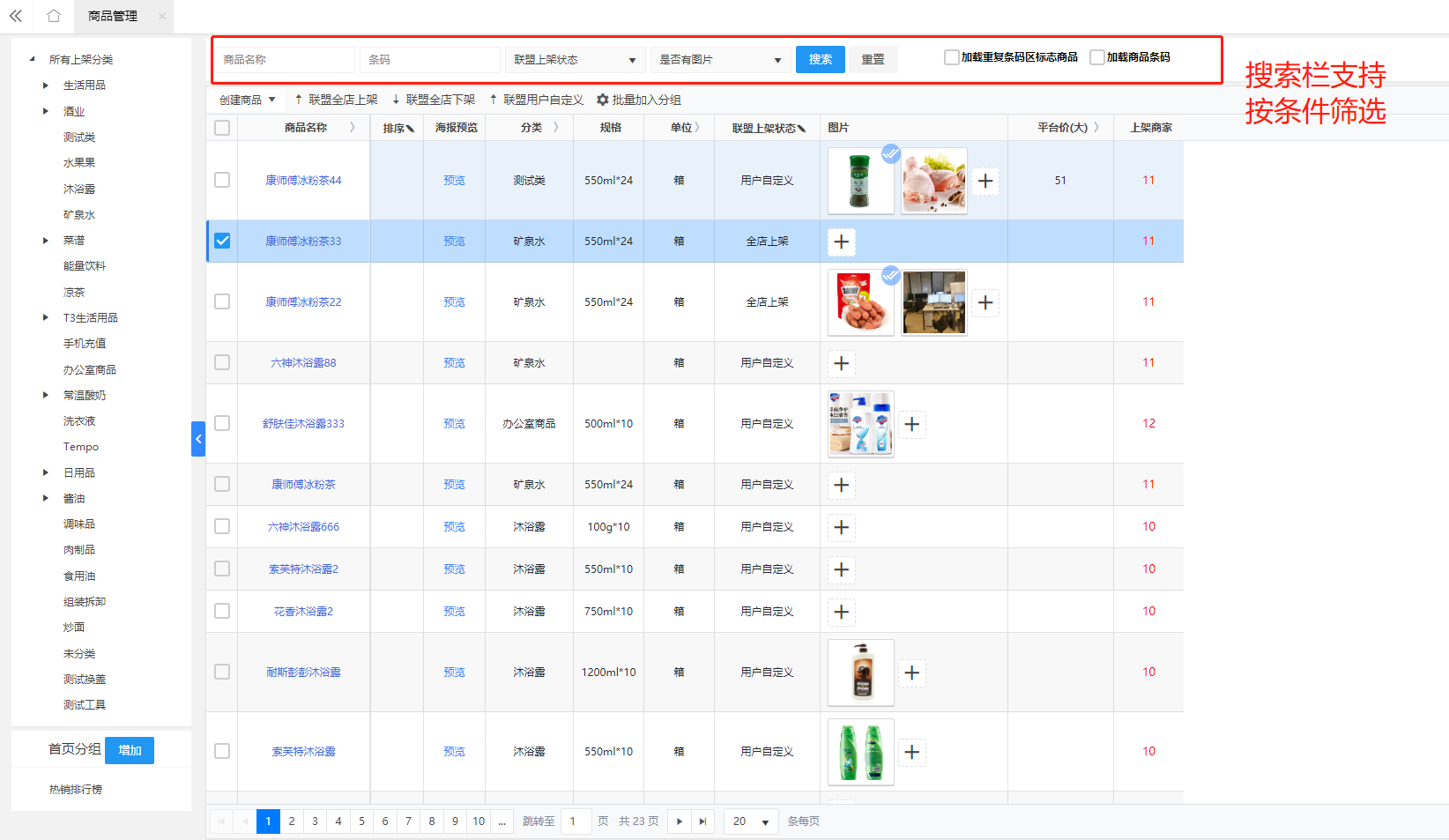Click the batch add to group gear icon
Viewport: 1449px width, 840px height.
click(x=603, y=100)
